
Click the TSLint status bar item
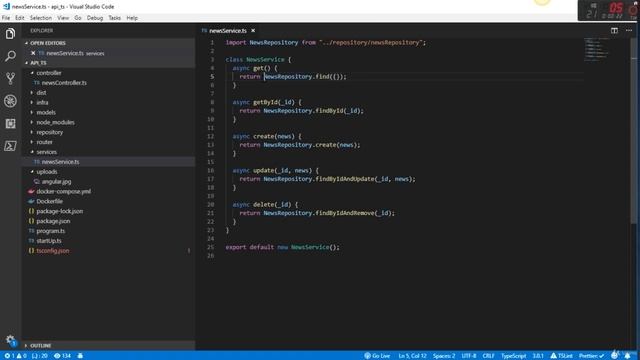561,356
